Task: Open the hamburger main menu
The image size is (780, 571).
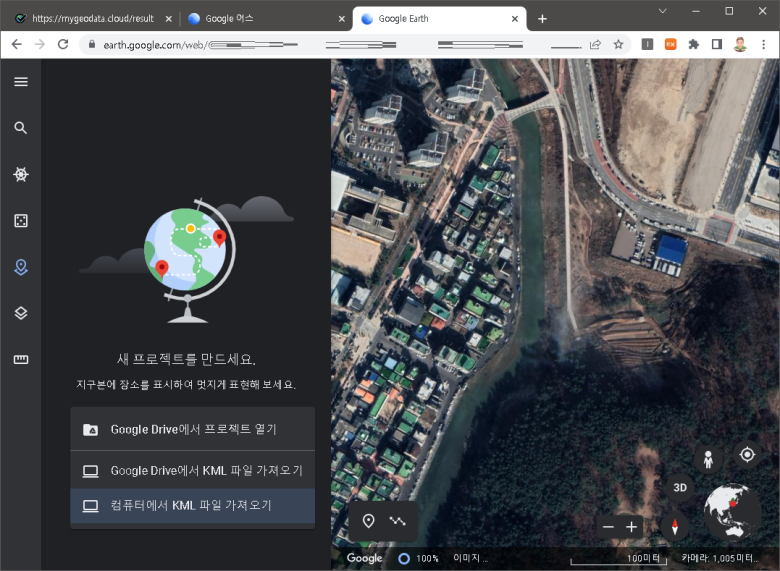Action: coord(21,82)
